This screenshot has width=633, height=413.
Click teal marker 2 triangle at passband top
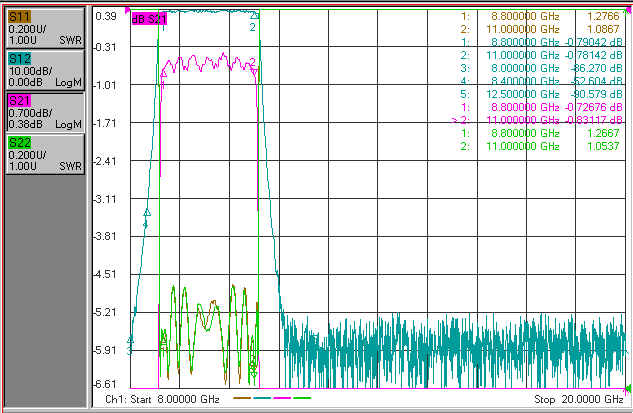[x=254, y=16]
